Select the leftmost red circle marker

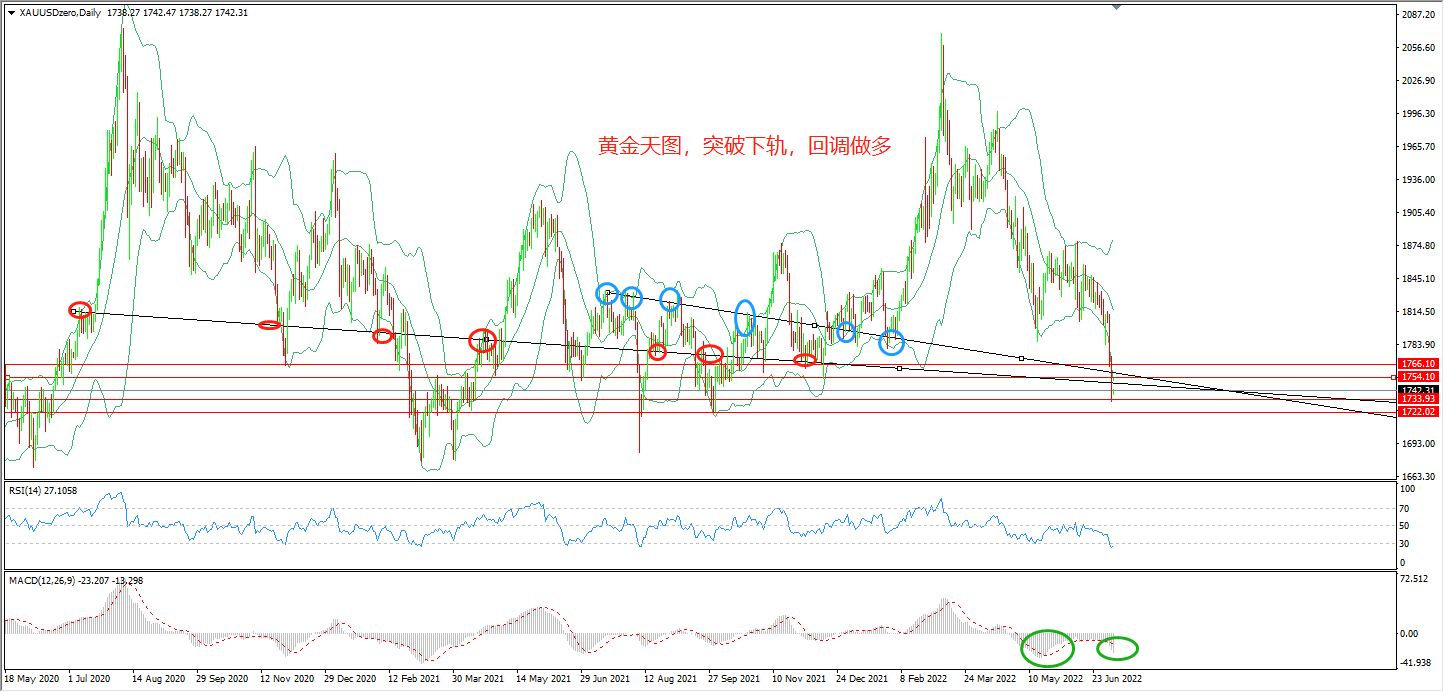(80, 310)
